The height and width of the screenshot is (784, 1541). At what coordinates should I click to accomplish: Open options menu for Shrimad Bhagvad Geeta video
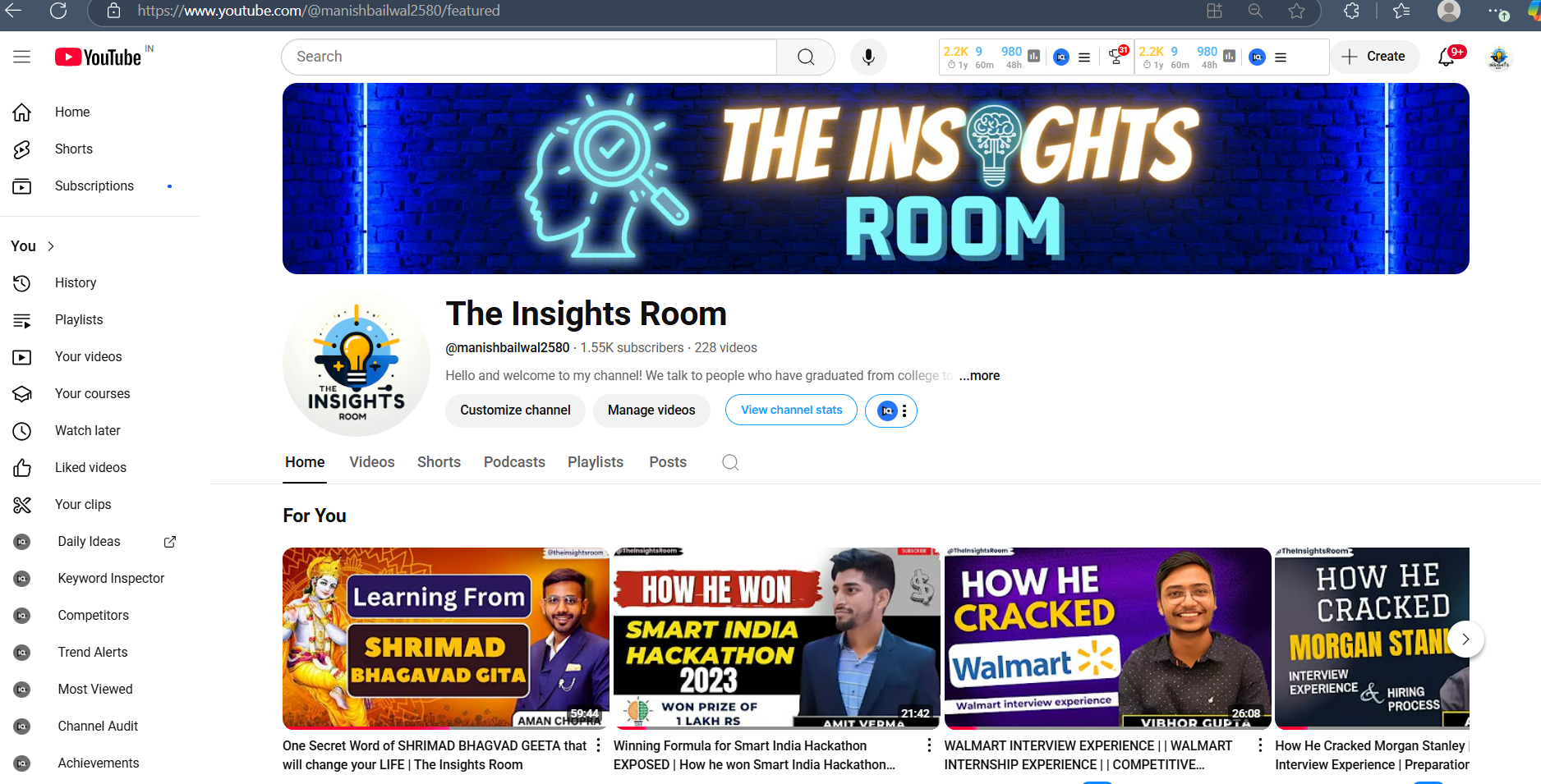[598, 745]
